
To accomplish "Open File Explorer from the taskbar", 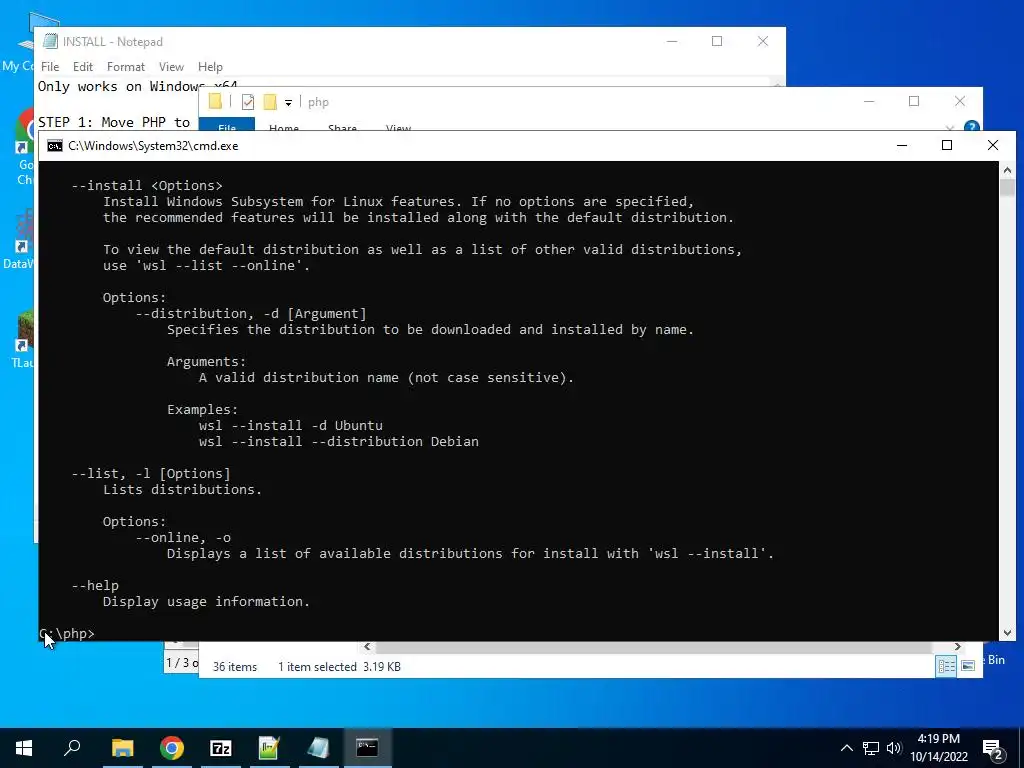I will (x=122, y=748).
